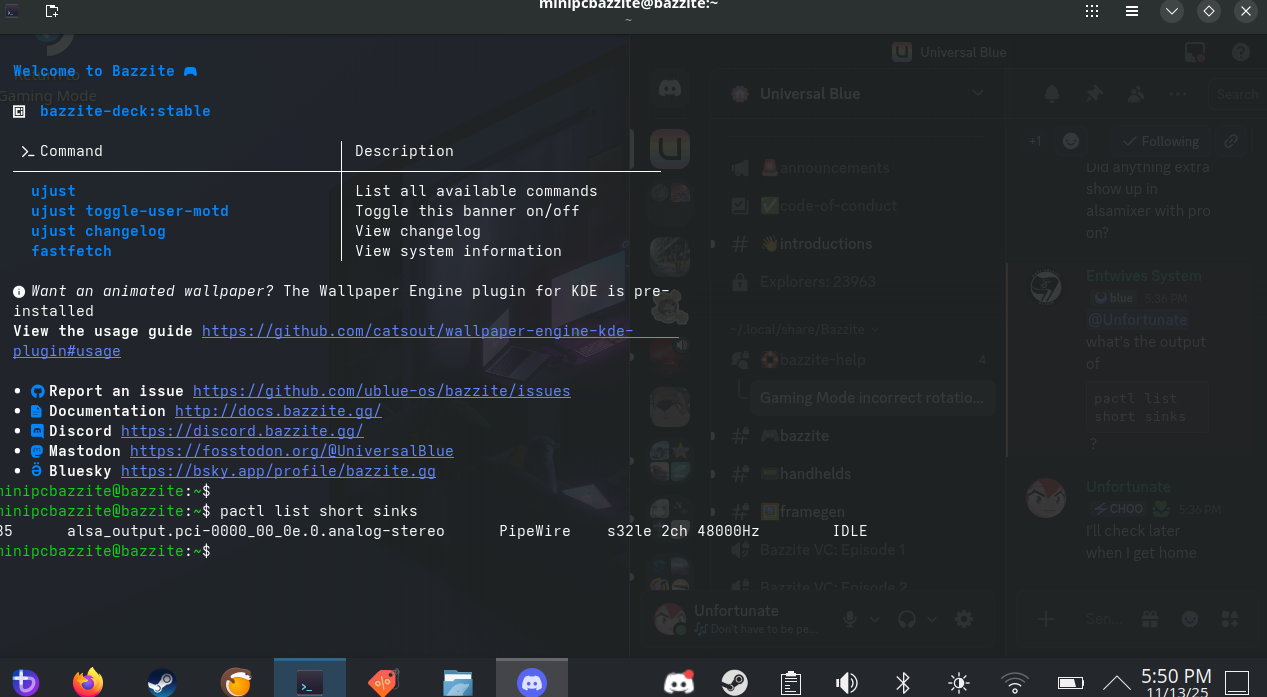This screenshot has width=1267, height=697.
Task: Toggle the +1 reaction on the post
Action: (1035, 141)
